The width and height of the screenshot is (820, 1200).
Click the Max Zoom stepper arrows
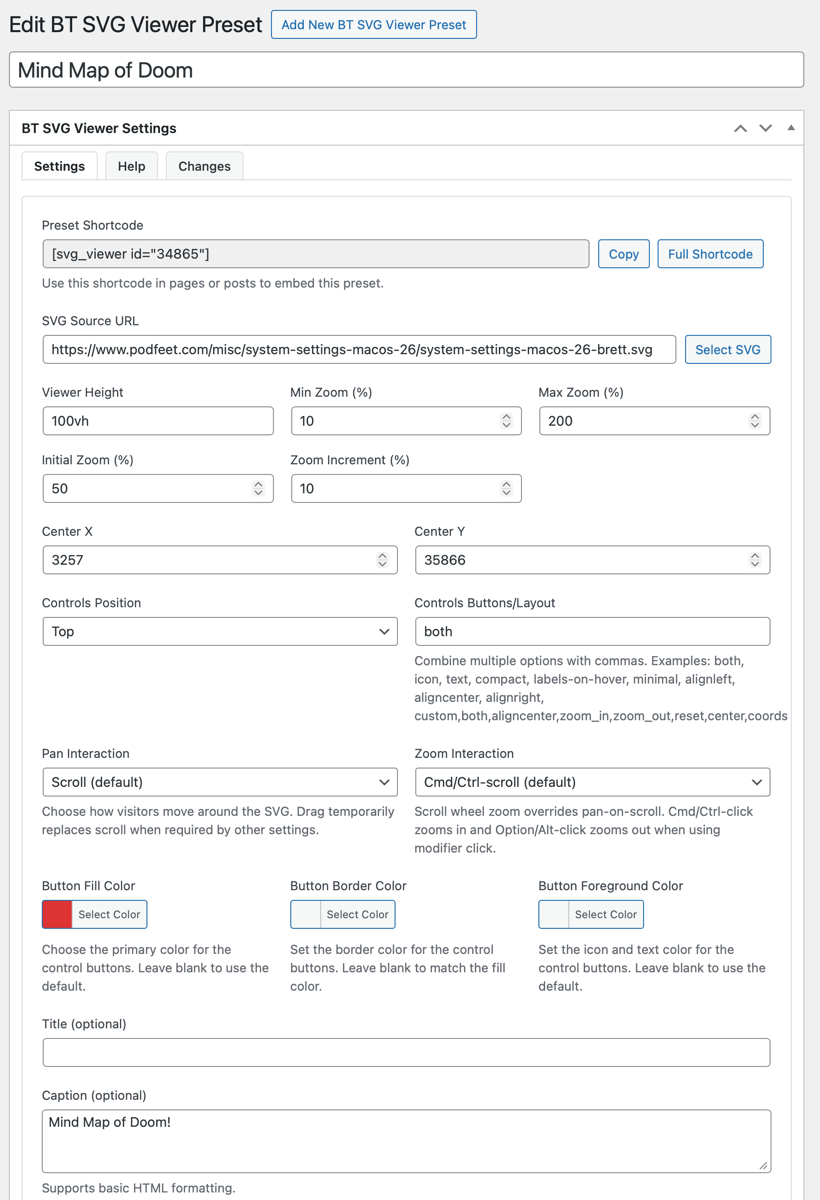click(755, 421)
